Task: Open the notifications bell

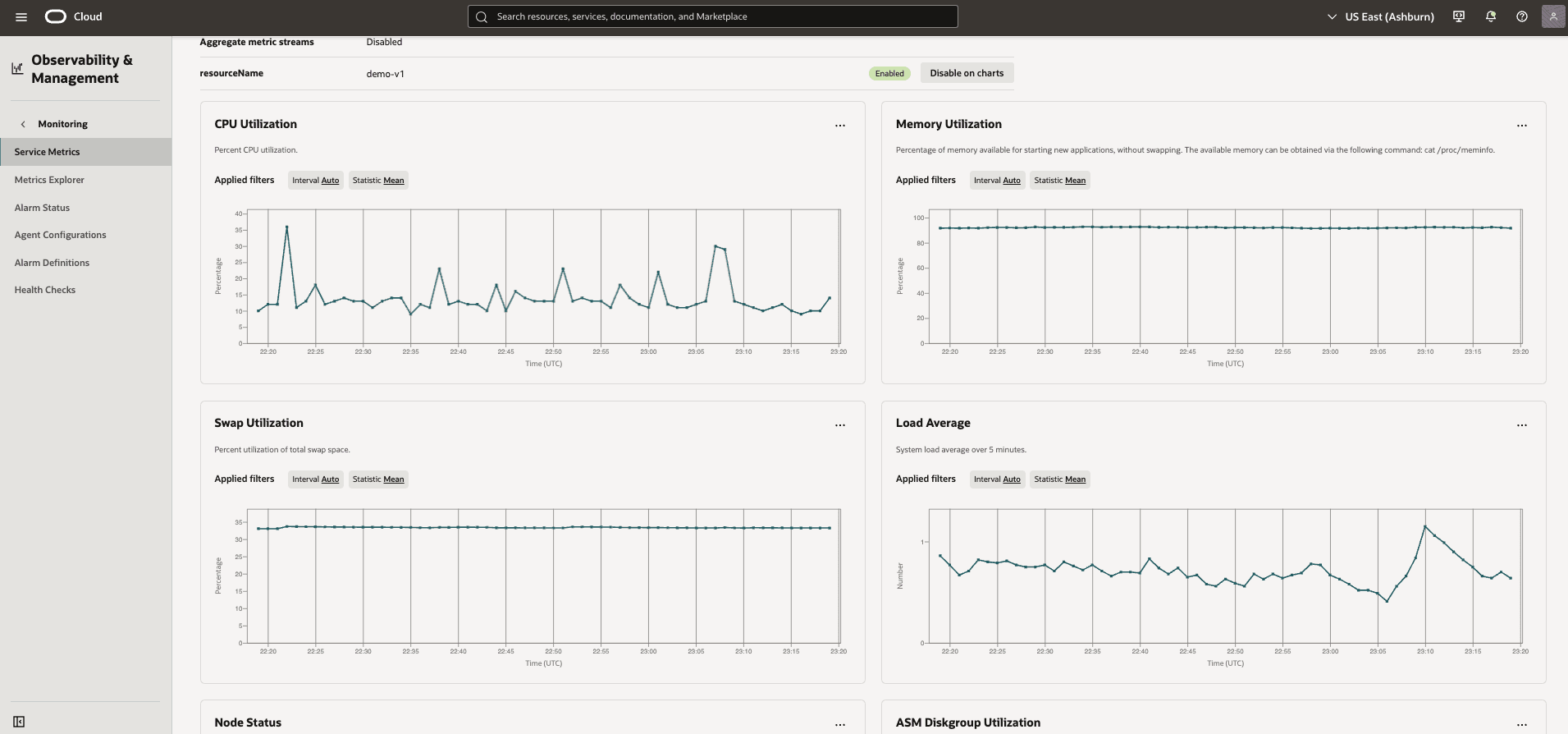Action: [x=1491, y=16]
